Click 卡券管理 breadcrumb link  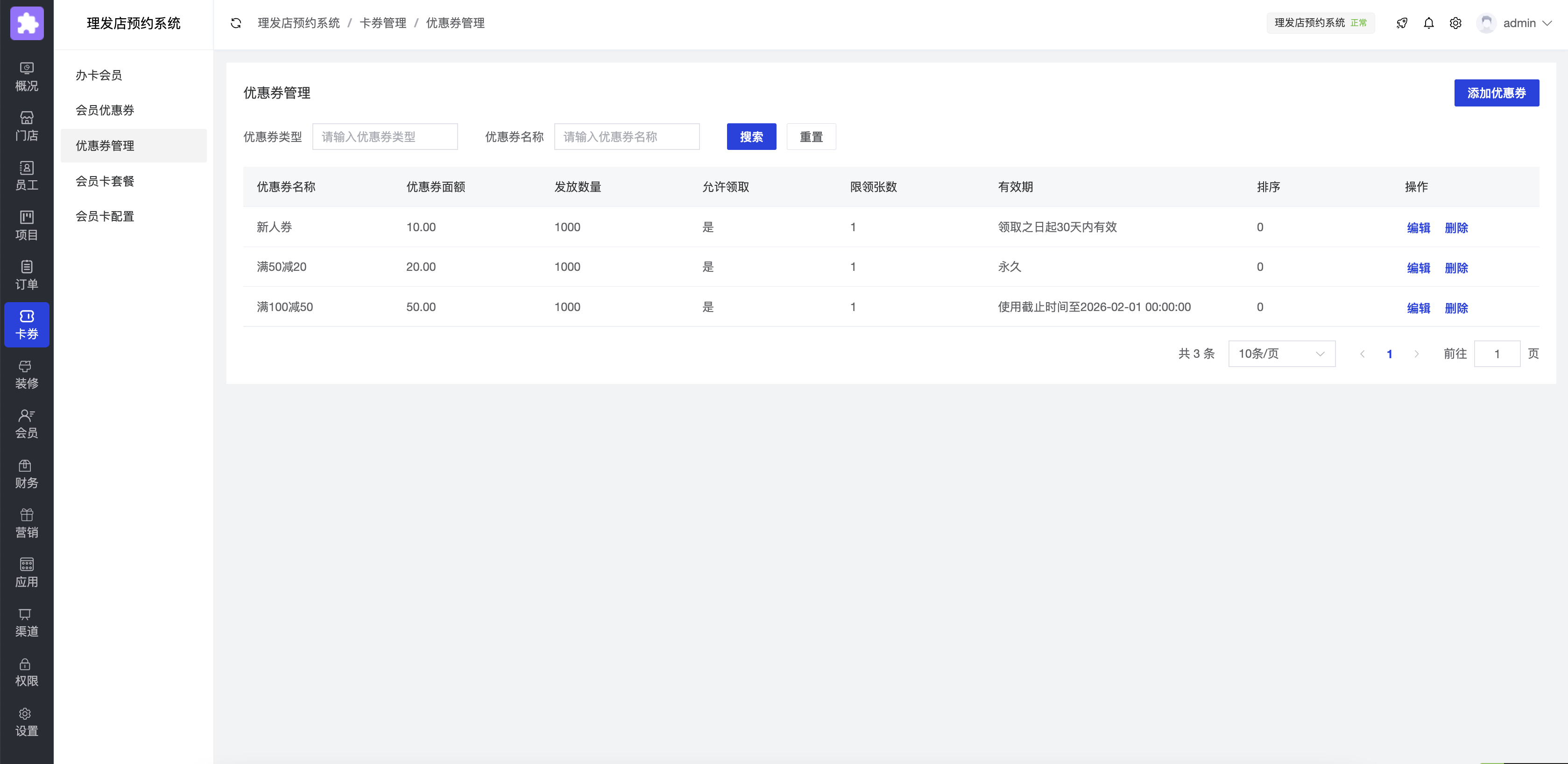[x=383, y=23]
